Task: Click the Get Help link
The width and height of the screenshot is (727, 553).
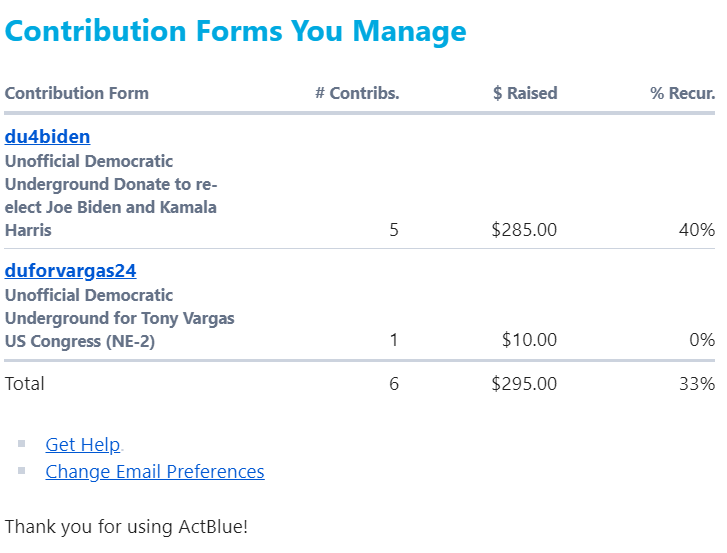Action: point(83,445)
